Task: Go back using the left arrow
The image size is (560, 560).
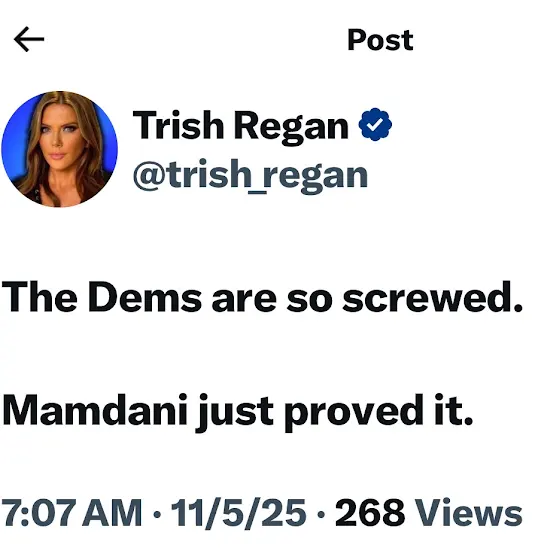Action: pyautogui.click(x=29, y=39)
